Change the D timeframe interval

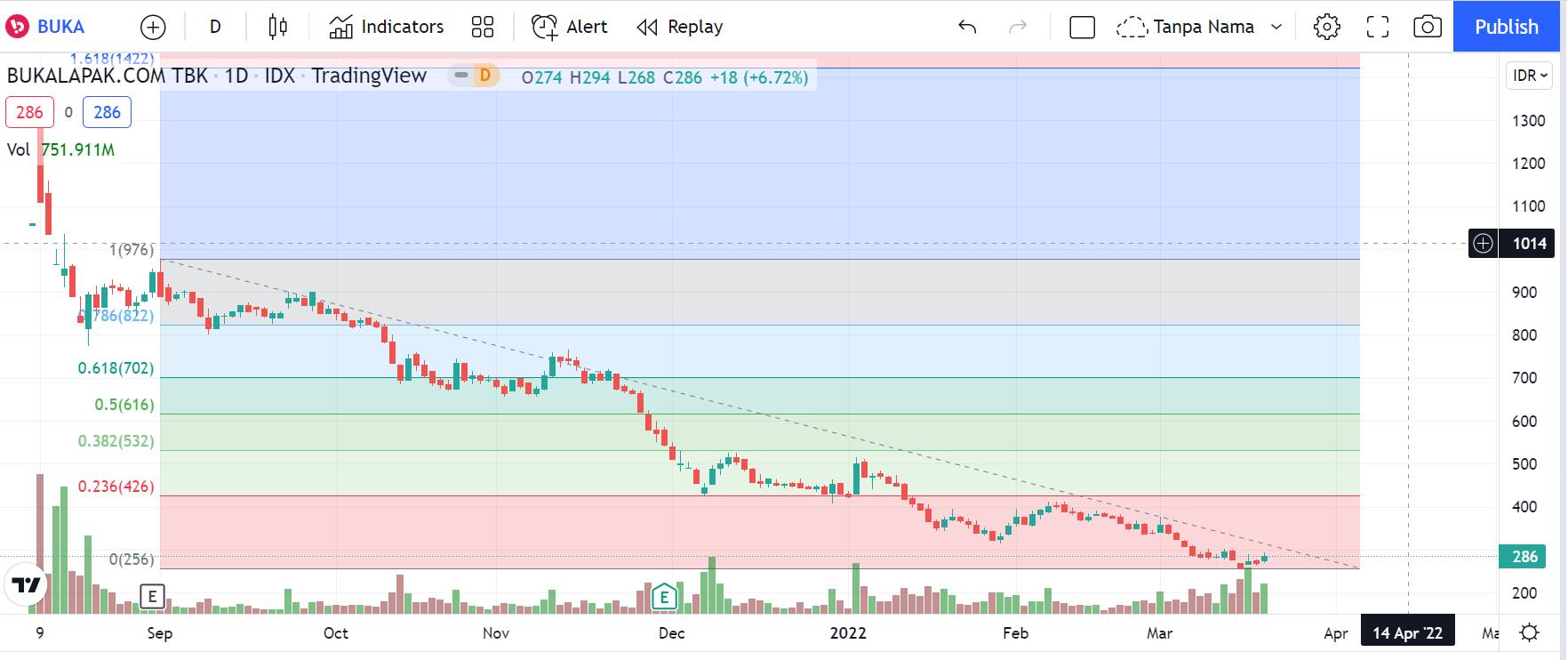pyautogui.click(x=215, y=28)
